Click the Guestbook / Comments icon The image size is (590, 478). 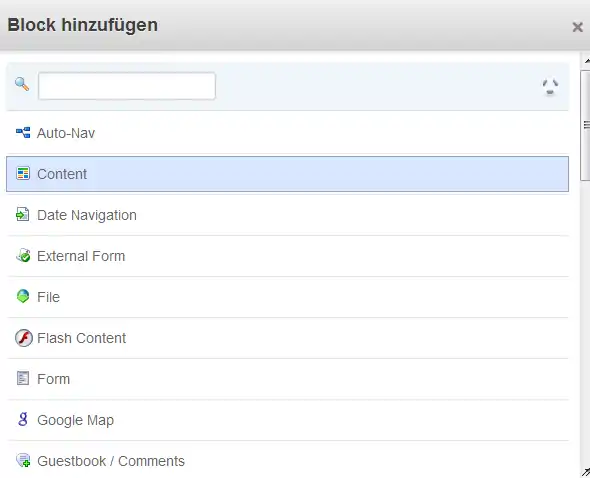point(23,460)
